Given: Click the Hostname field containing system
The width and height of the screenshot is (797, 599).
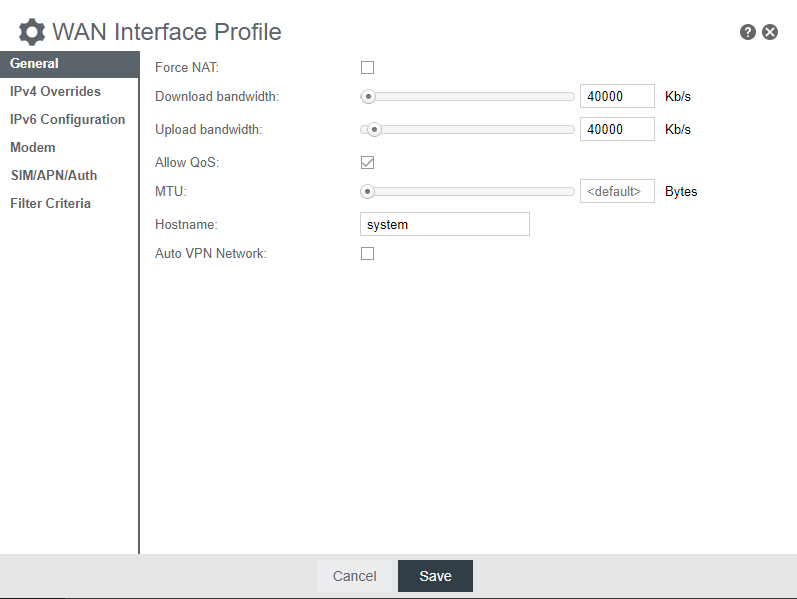Looking at the screenshot, I should (x=445, y=224).
